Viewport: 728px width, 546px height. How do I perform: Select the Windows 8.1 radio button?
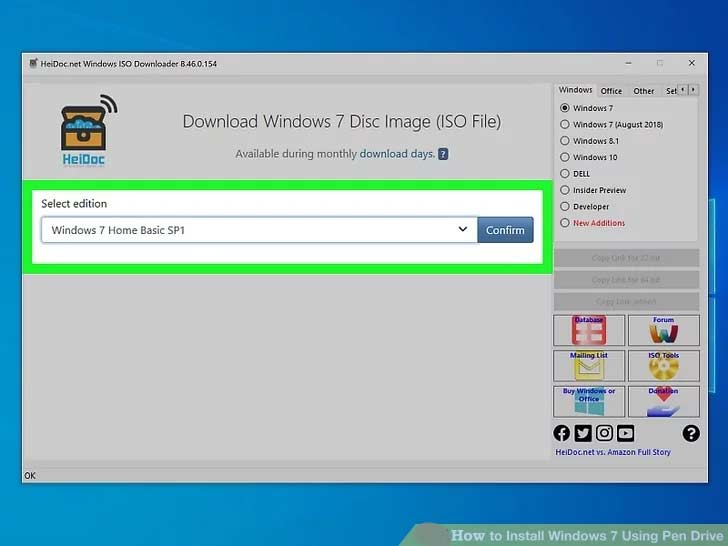565,141
